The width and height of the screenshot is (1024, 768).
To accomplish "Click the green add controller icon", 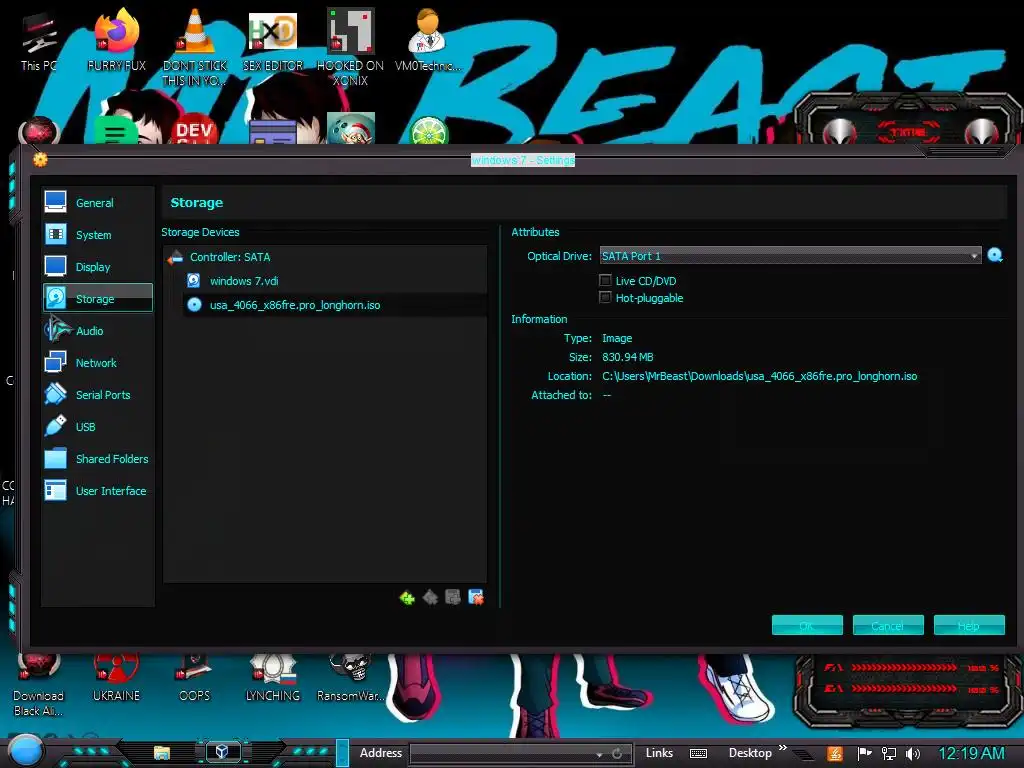I will (x=407, y=598).
